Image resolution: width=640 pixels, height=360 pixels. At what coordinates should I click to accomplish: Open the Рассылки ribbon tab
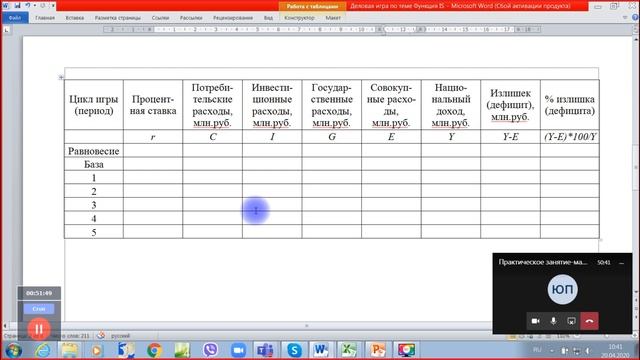point(191,18)
